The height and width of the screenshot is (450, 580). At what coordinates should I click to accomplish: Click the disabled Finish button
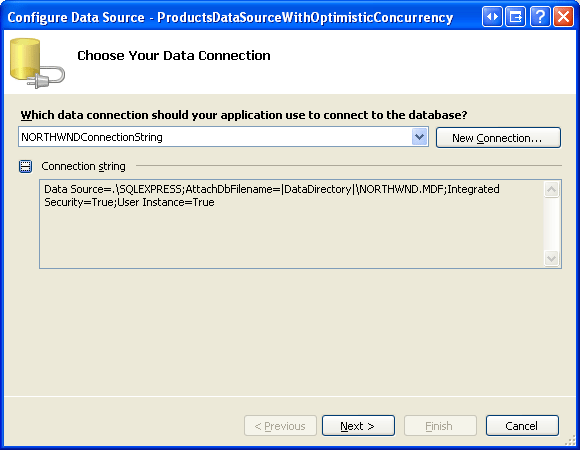pos(440,426)
